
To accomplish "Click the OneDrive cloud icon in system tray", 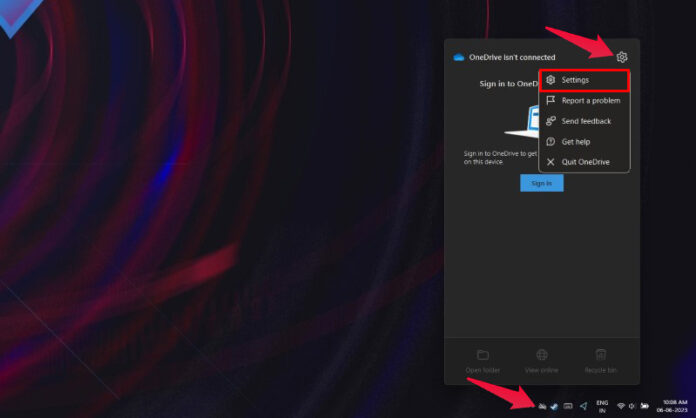I will click(541, 407).
